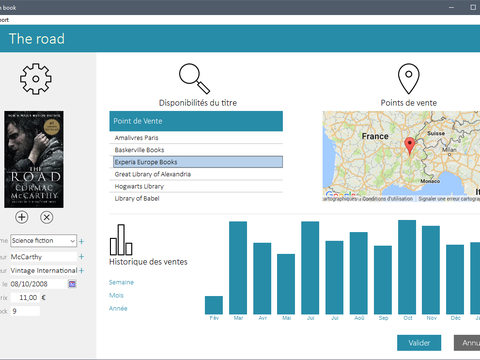The width and height of the screenshot is (480, 360).
Task: Click the Mar bar in the chart
Action: coord(238,268)
